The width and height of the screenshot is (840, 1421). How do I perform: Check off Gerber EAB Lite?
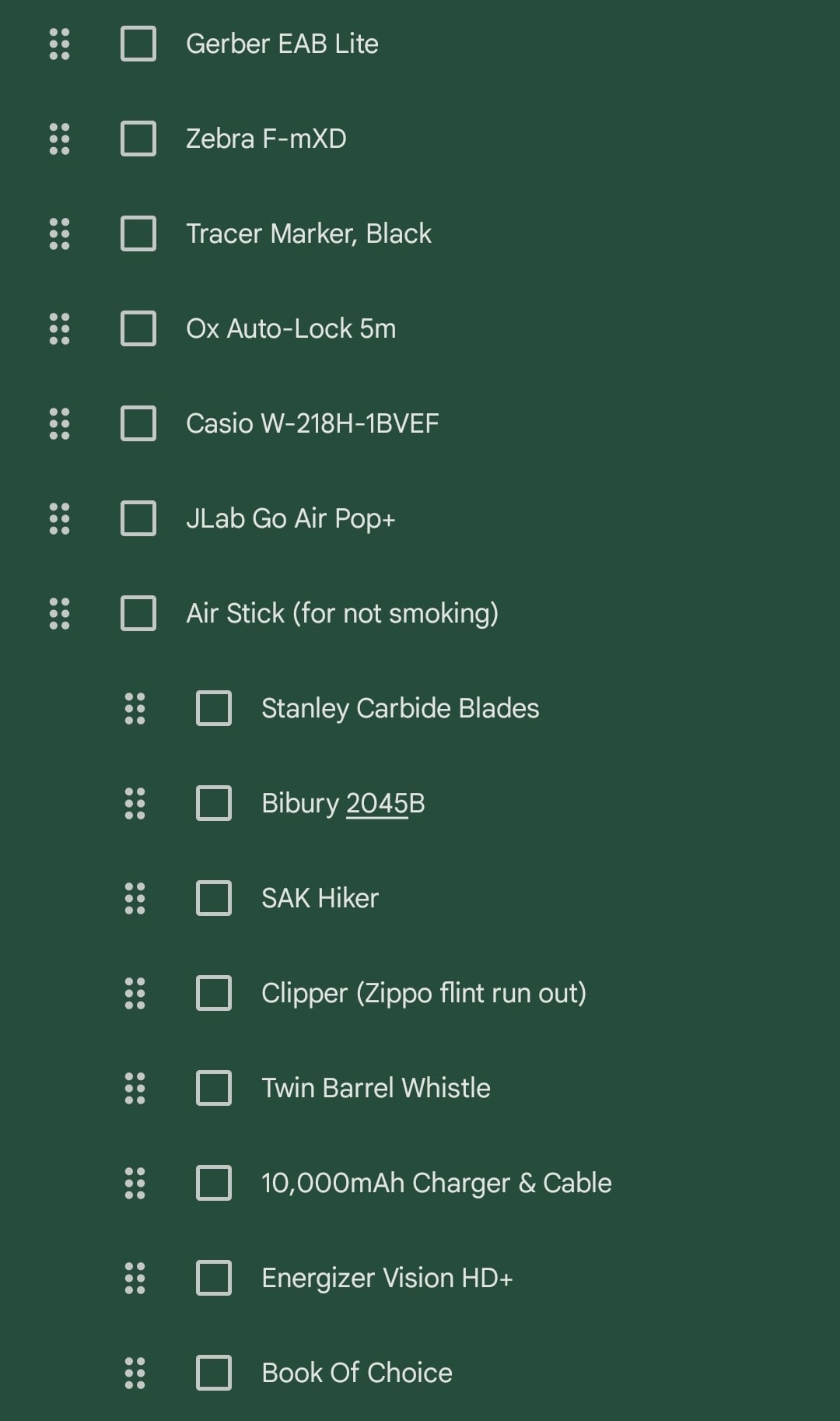138,44
